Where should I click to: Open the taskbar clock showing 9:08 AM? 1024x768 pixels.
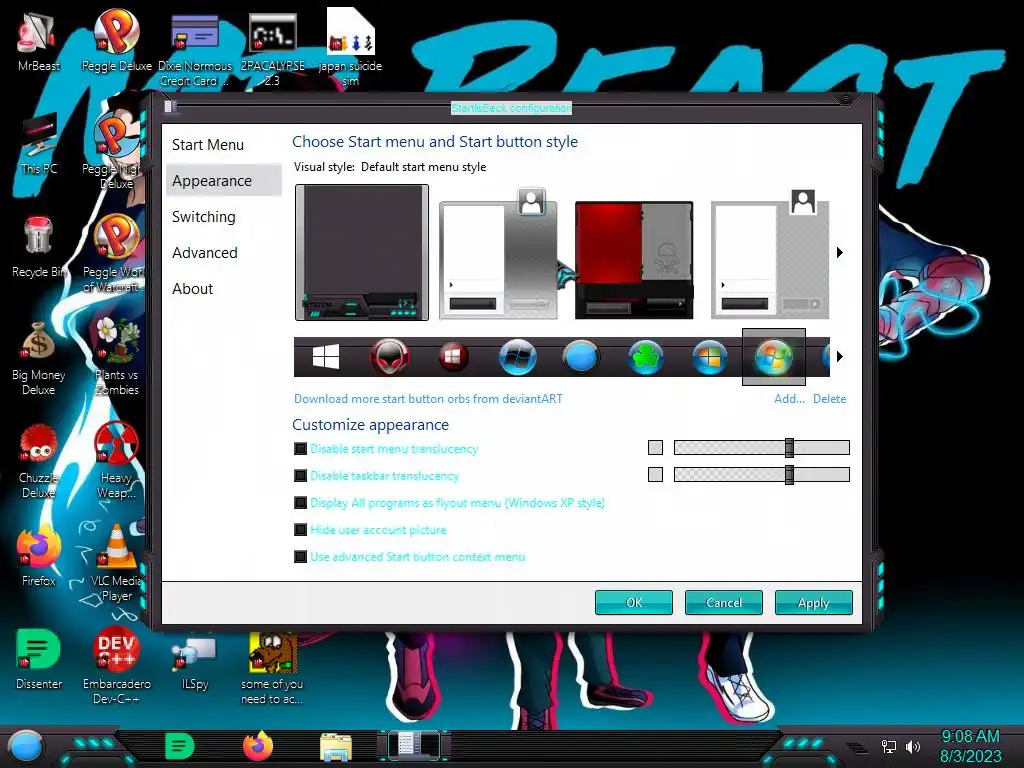click(970, 746)
